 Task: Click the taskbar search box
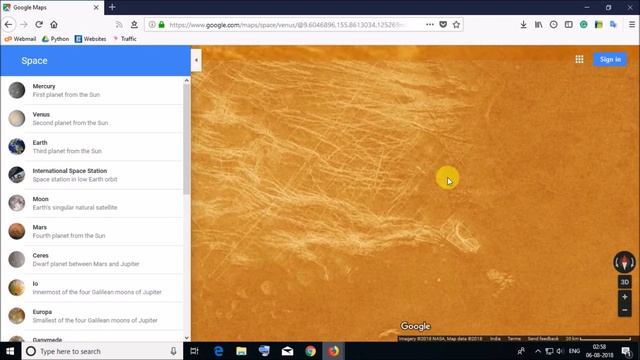(x=102, y=351)
